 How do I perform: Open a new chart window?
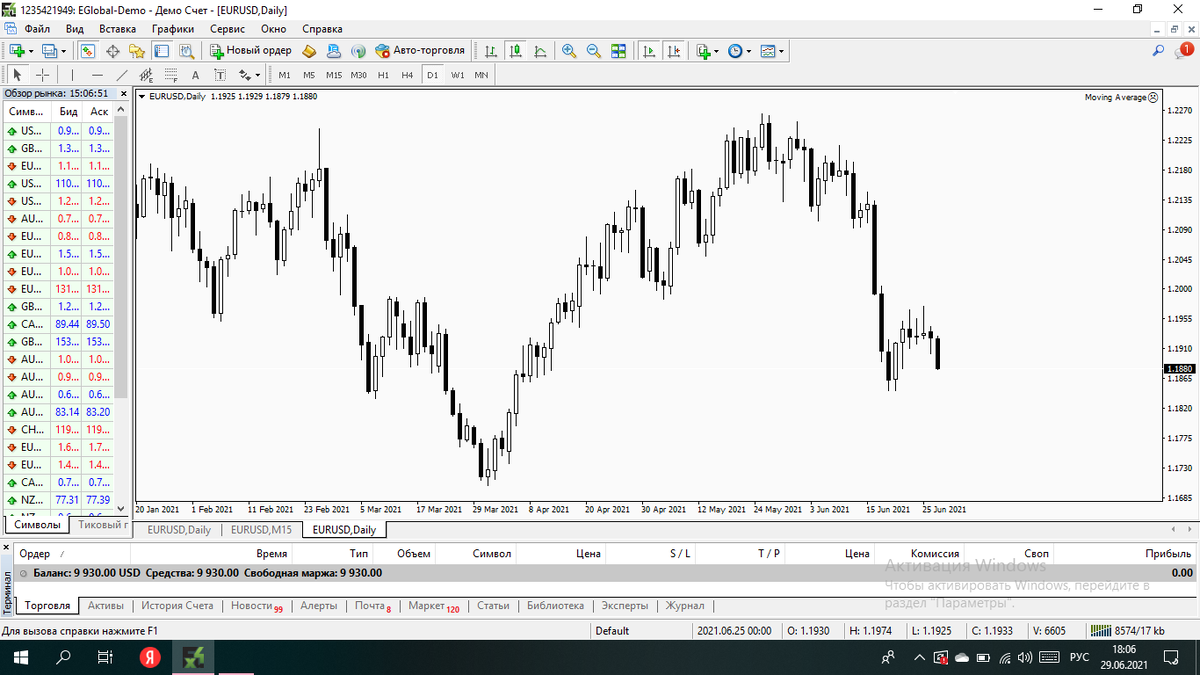click(x=17, y=50)
